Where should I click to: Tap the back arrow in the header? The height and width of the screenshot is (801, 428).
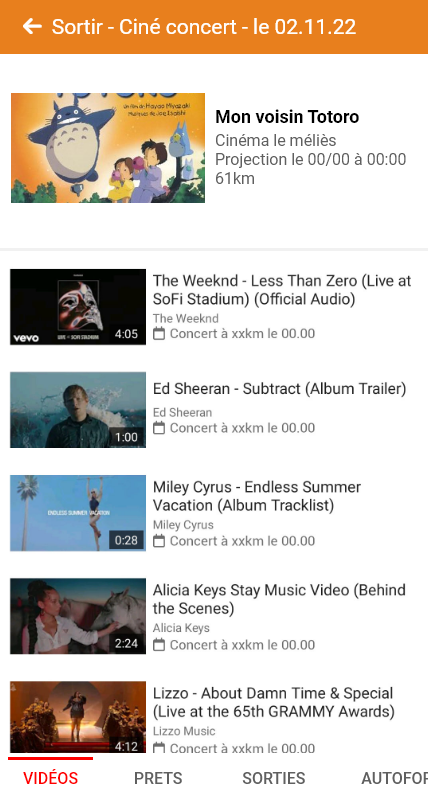tap(32, 27)
